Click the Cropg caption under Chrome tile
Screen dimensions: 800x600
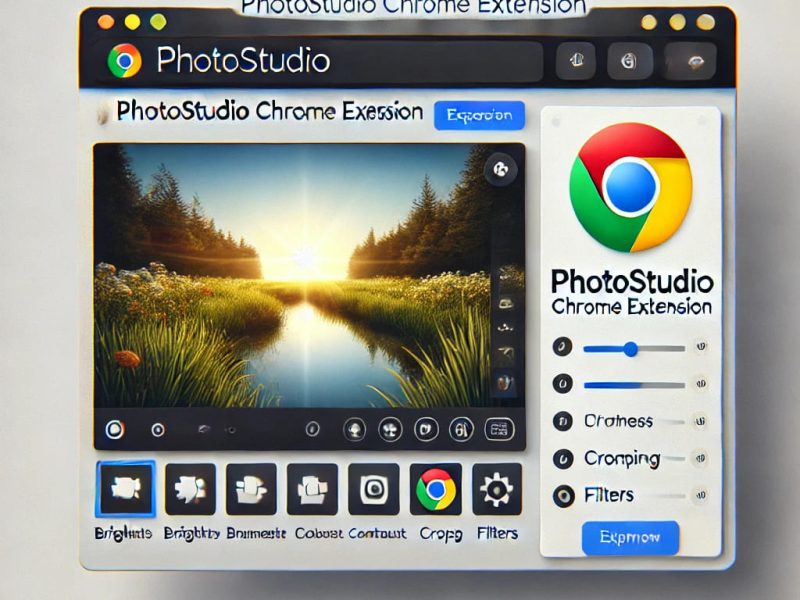tap(441, 534)
